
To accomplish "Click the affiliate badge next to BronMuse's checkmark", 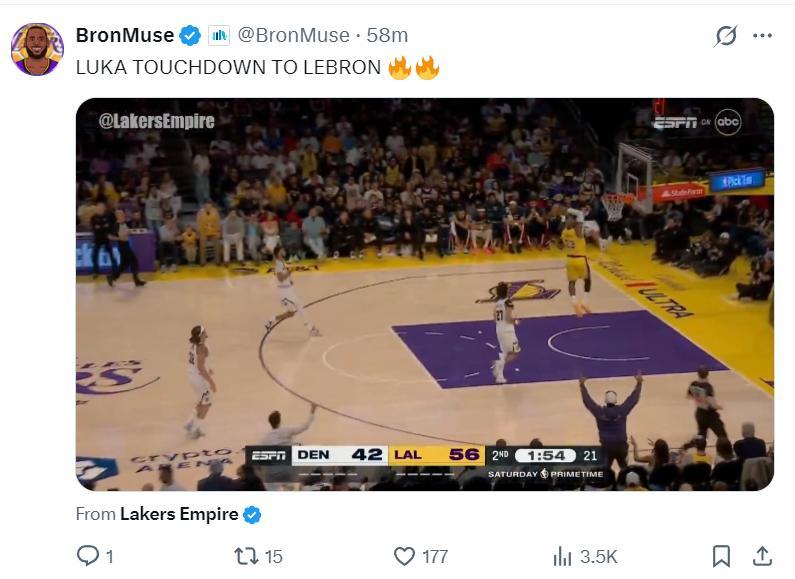I will tap(219, 36).
